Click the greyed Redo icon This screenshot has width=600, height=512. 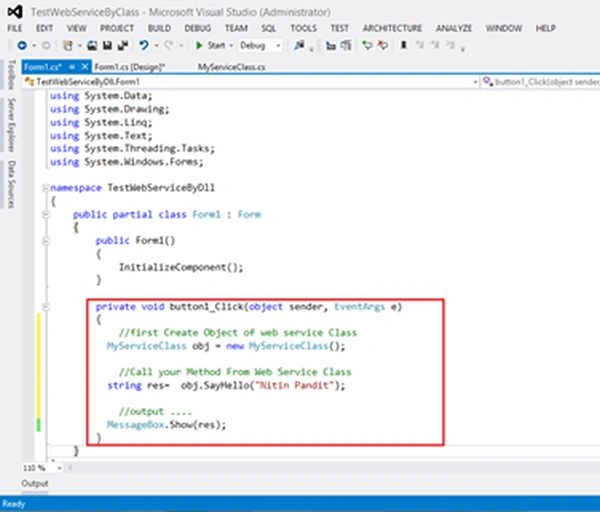169,46
